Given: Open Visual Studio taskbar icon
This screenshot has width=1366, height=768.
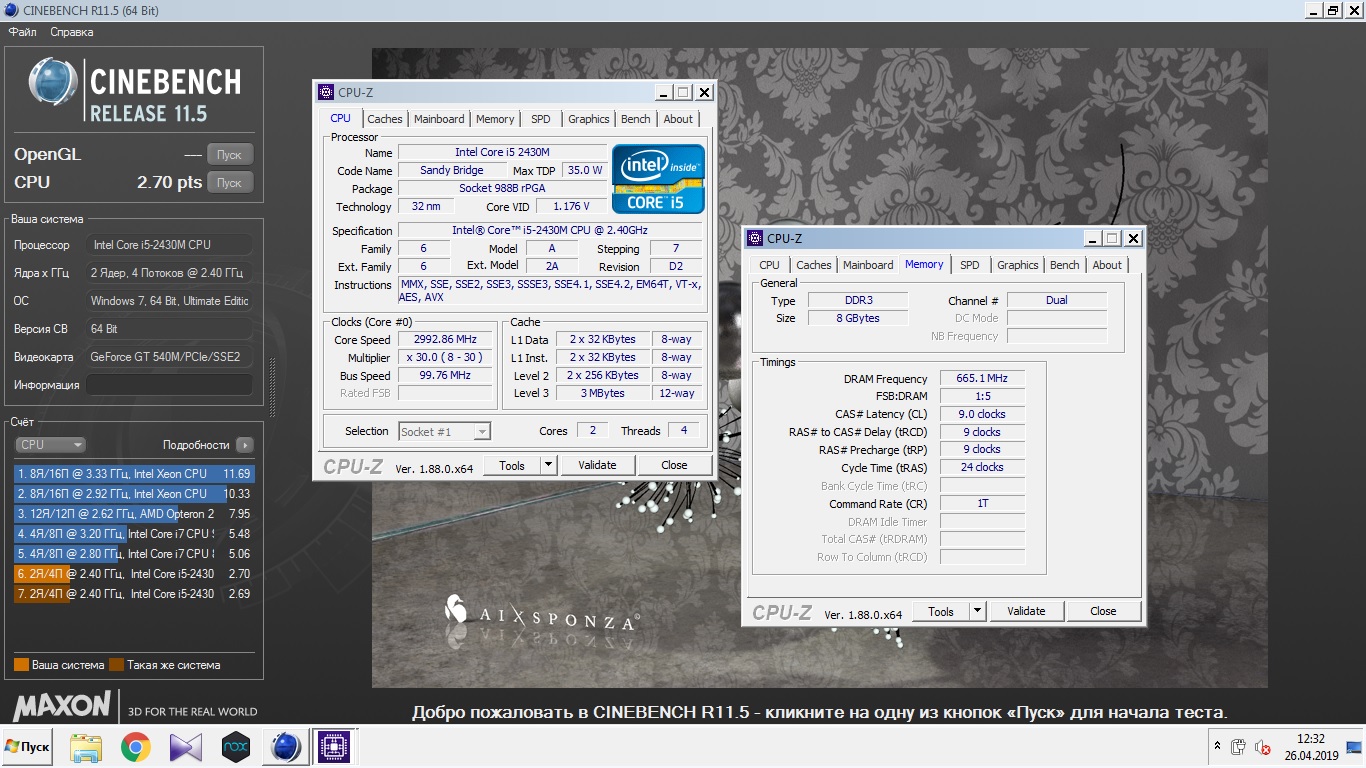Looking at the screenshot, I should click(x=186, y=747).
